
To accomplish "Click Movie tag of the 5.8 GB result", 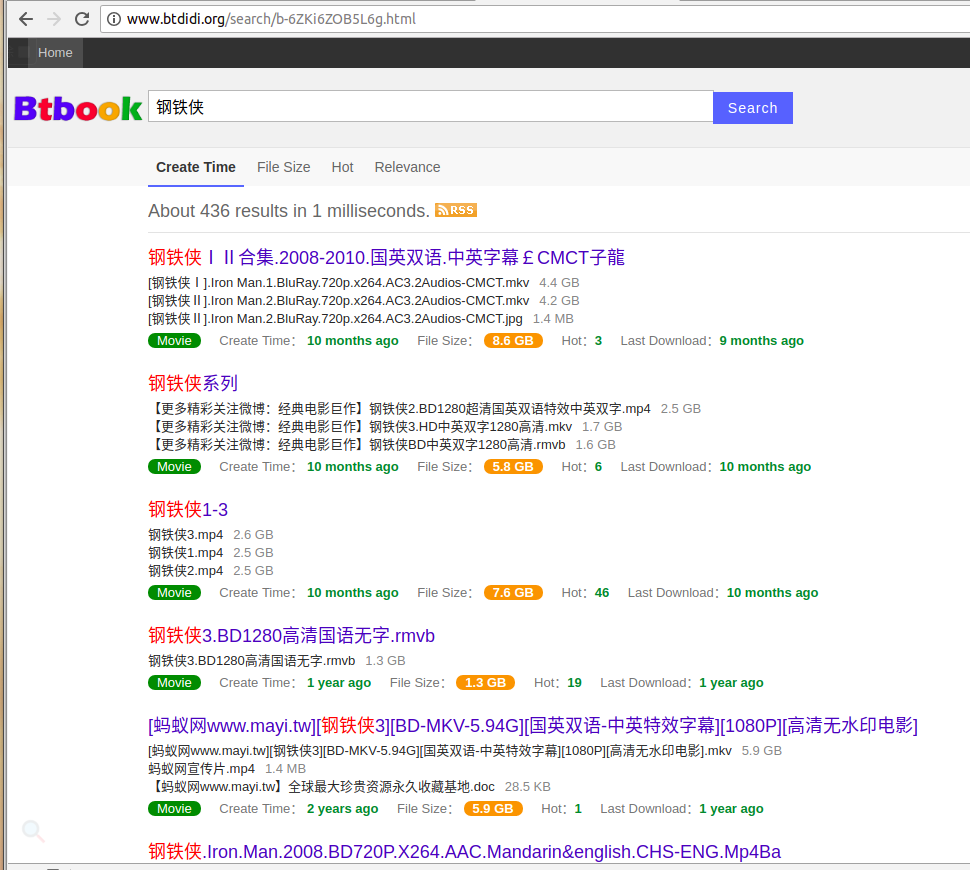I will point(174,467).
